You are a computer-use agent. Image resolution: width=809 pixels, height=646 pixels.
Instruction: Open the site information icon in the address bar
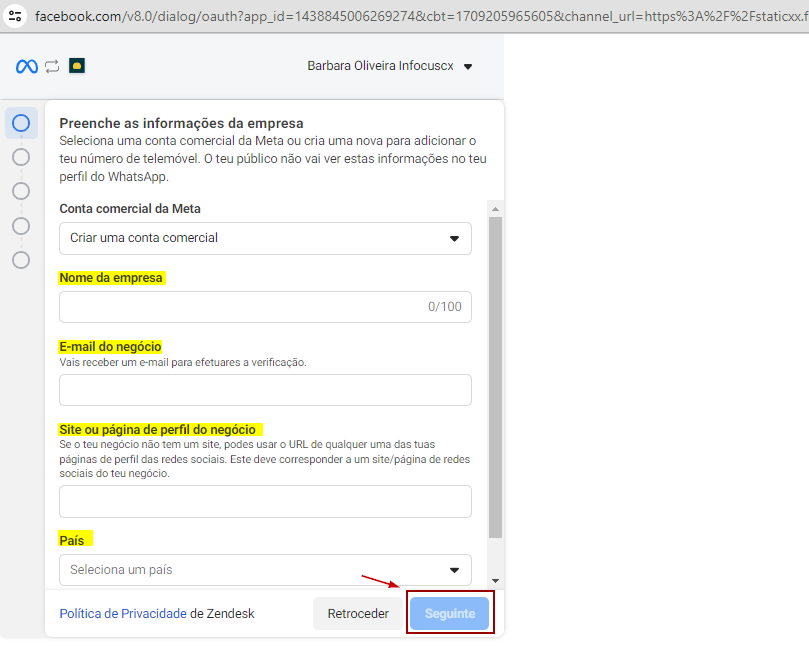pos(15,17)
